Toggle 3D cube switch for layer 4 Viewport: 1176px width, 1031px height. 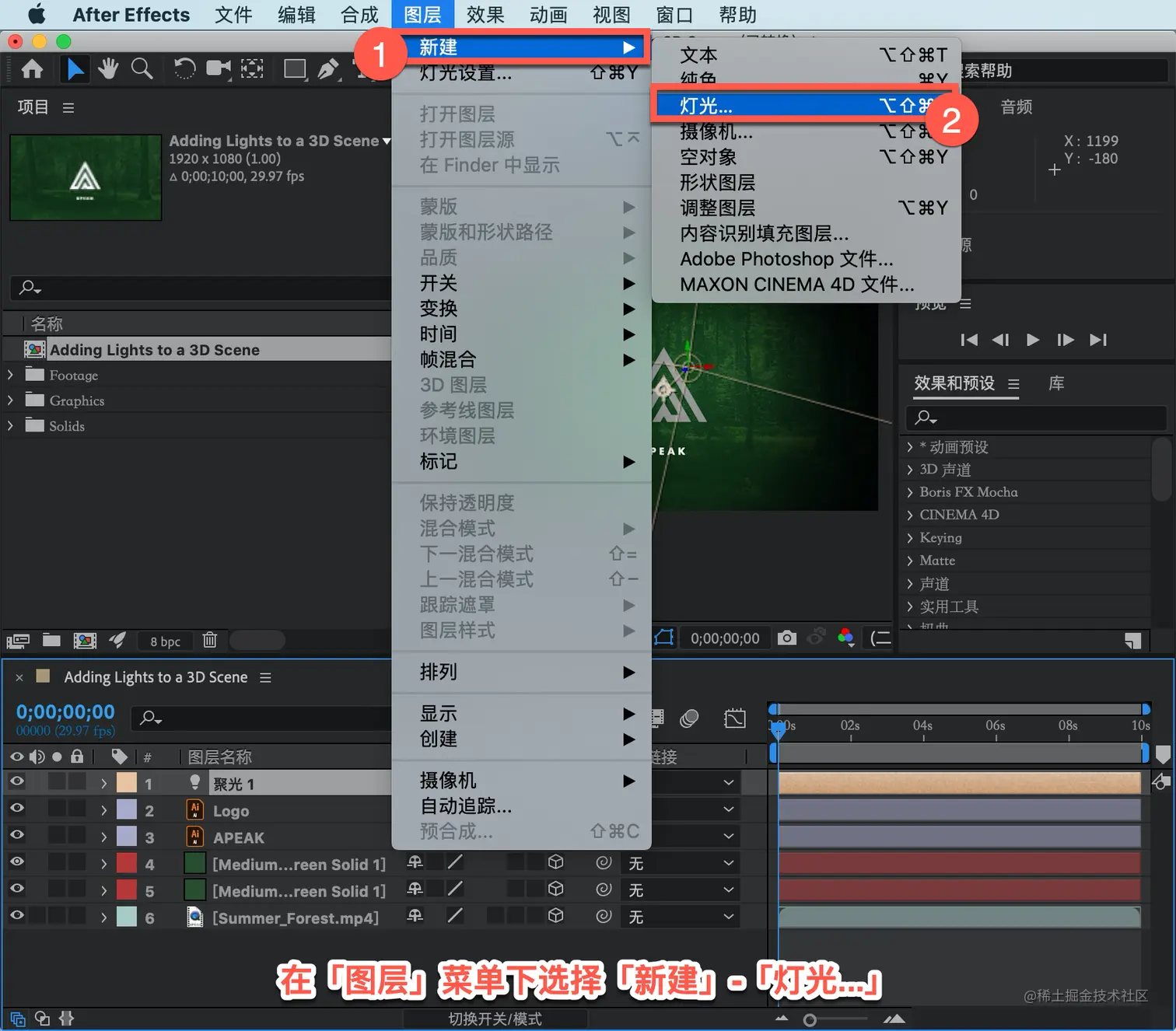[555, 862]
